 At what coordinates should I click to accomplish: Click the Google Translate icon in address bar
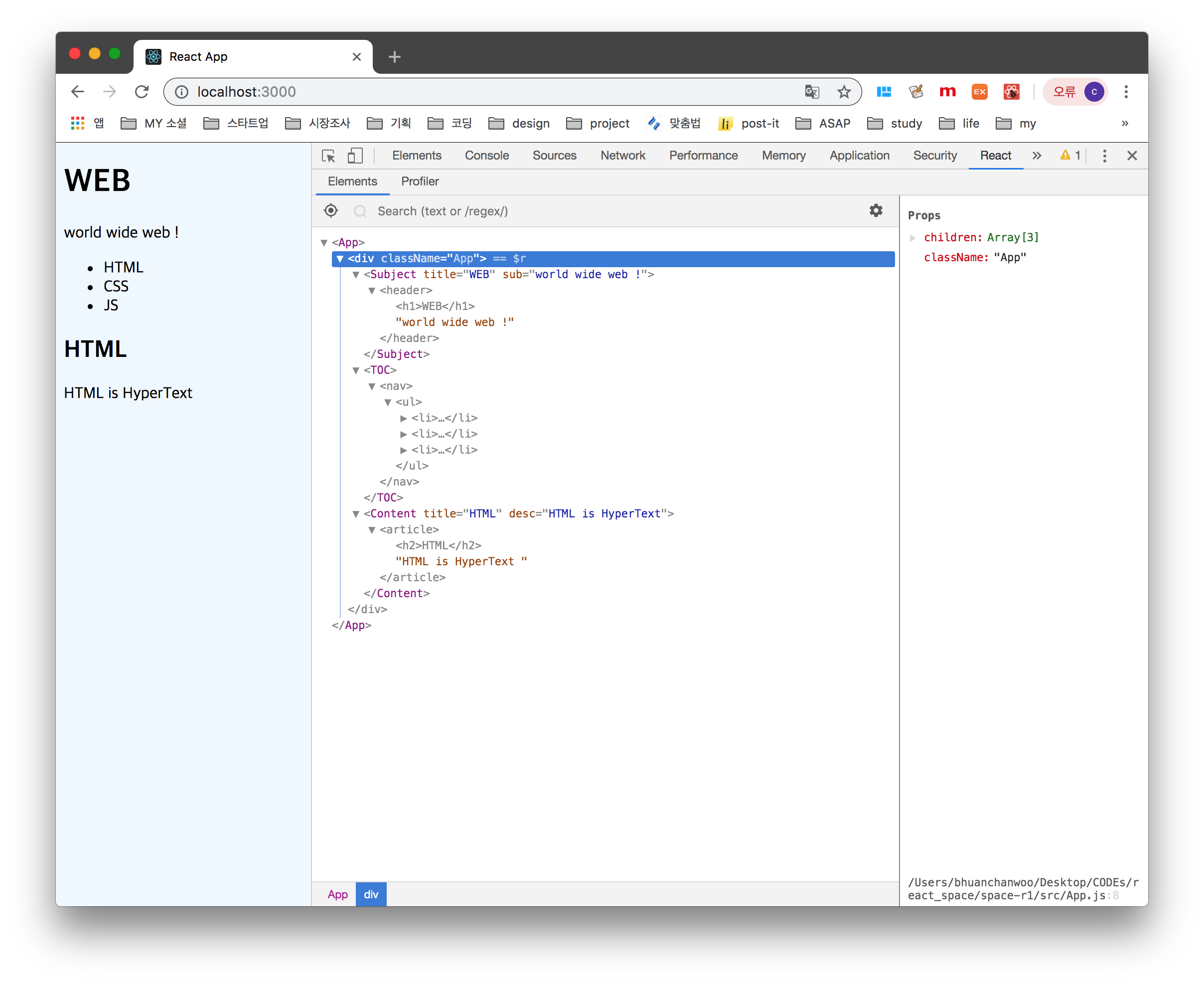coord(812,92)
